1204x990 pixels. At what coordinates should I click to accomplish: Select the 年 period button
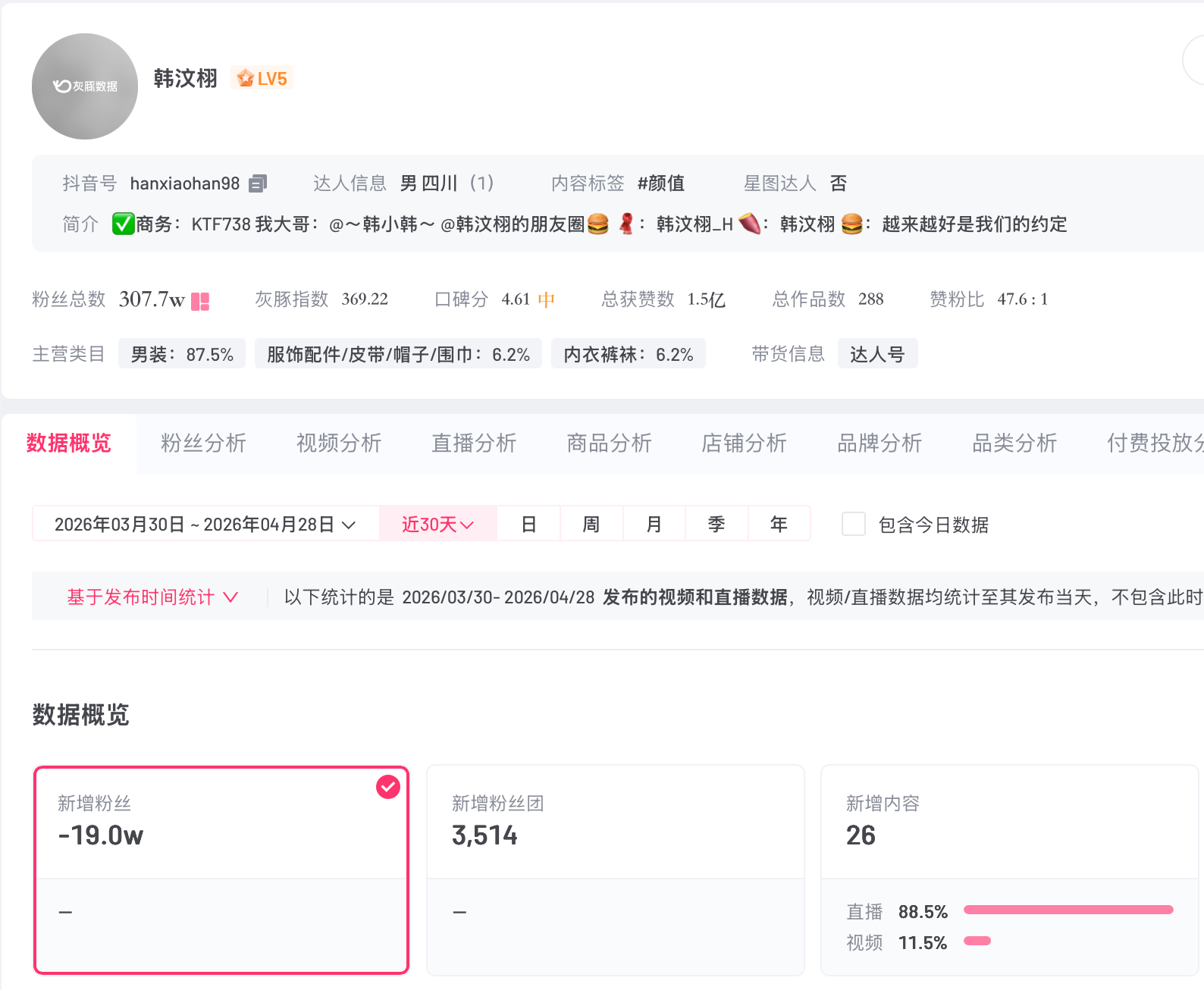[779, 524]
